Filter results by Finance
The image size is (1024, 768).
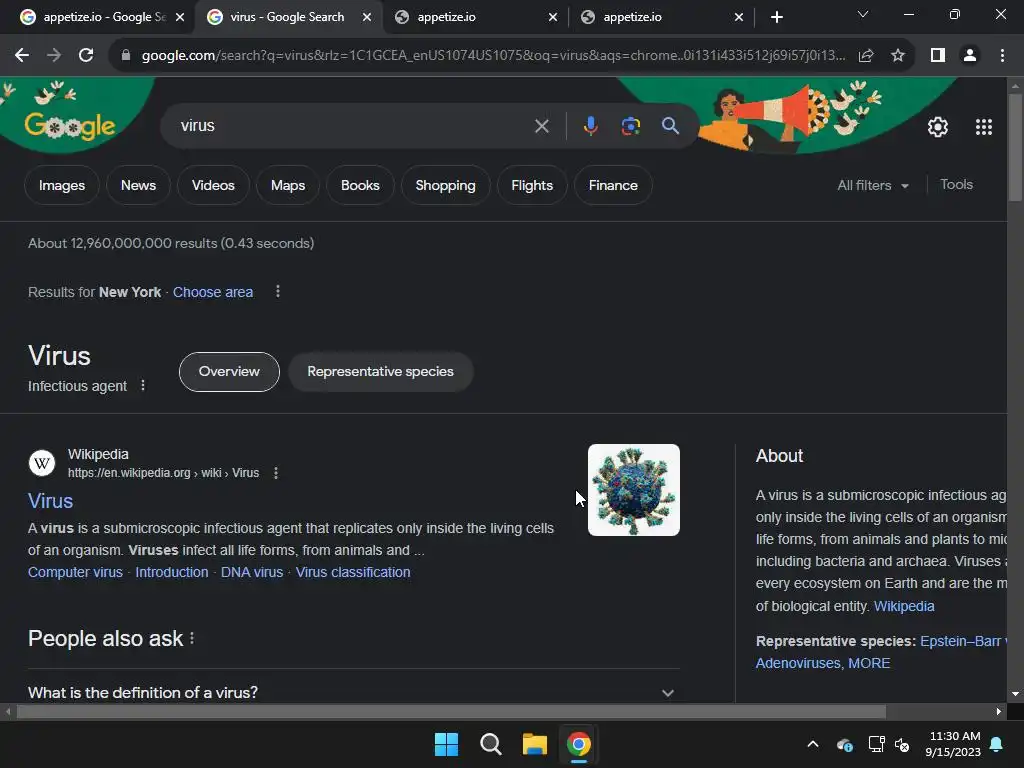[613, 185]
